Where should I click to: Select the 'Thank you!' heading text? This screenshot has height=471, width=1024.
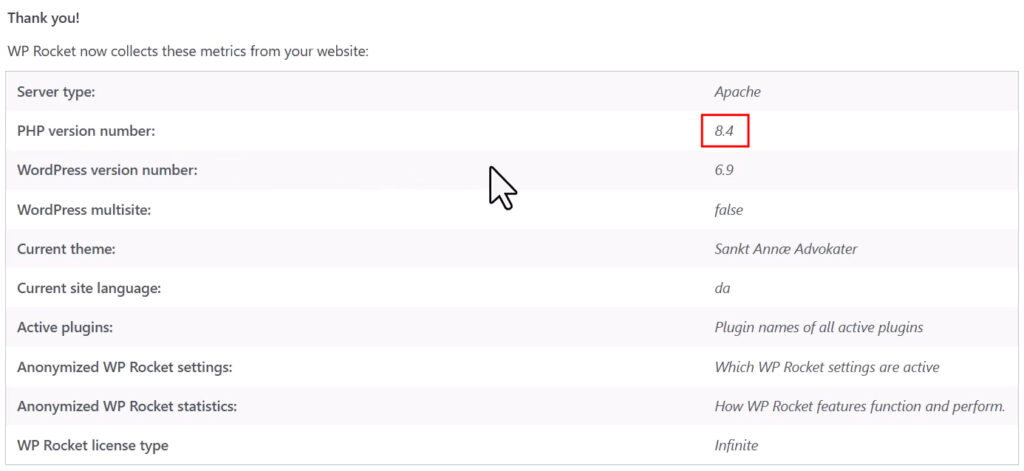pyautogui.click(x=44, y=18)
